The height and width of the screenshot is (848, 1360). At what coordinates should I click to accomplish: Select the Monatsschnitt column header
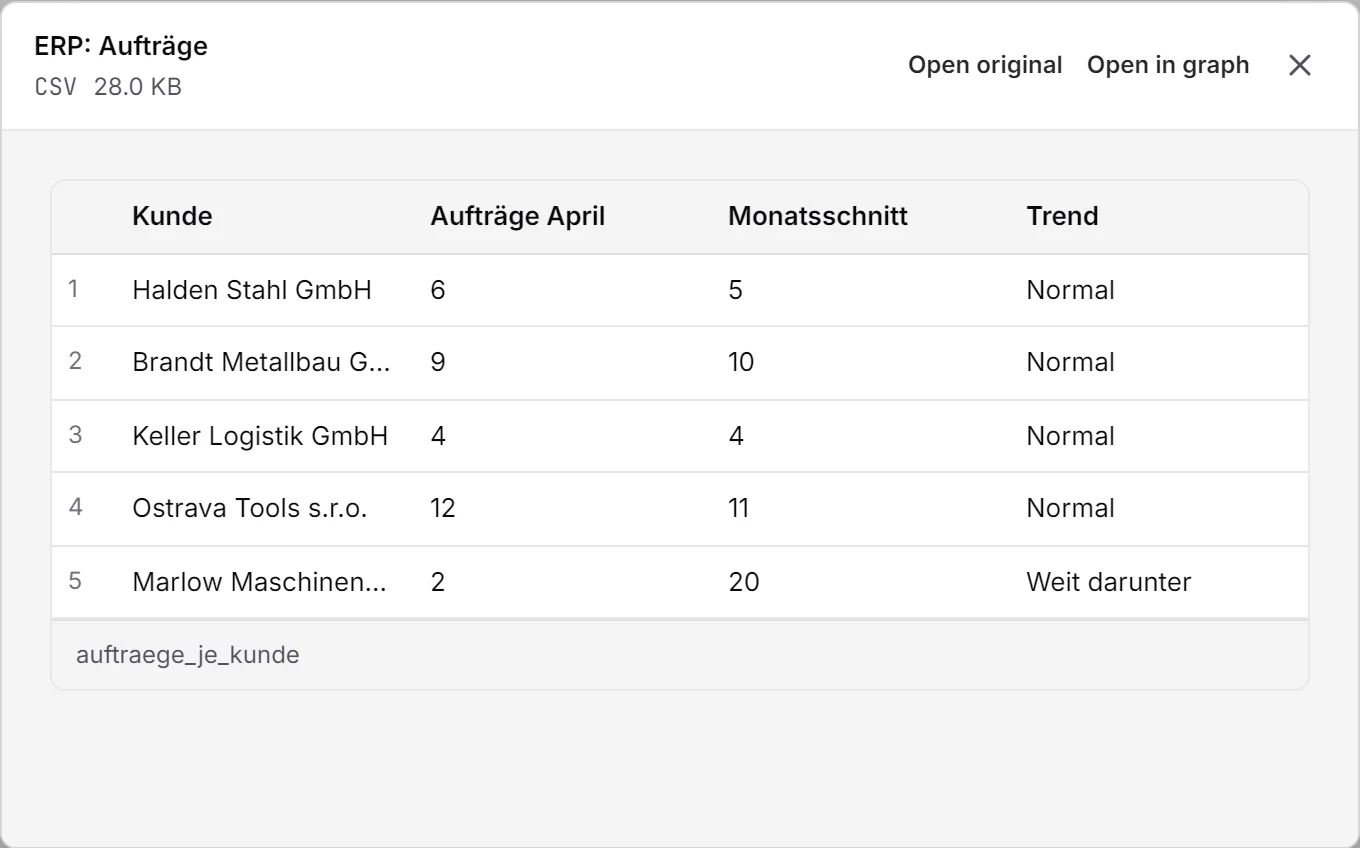click(818, 216)
